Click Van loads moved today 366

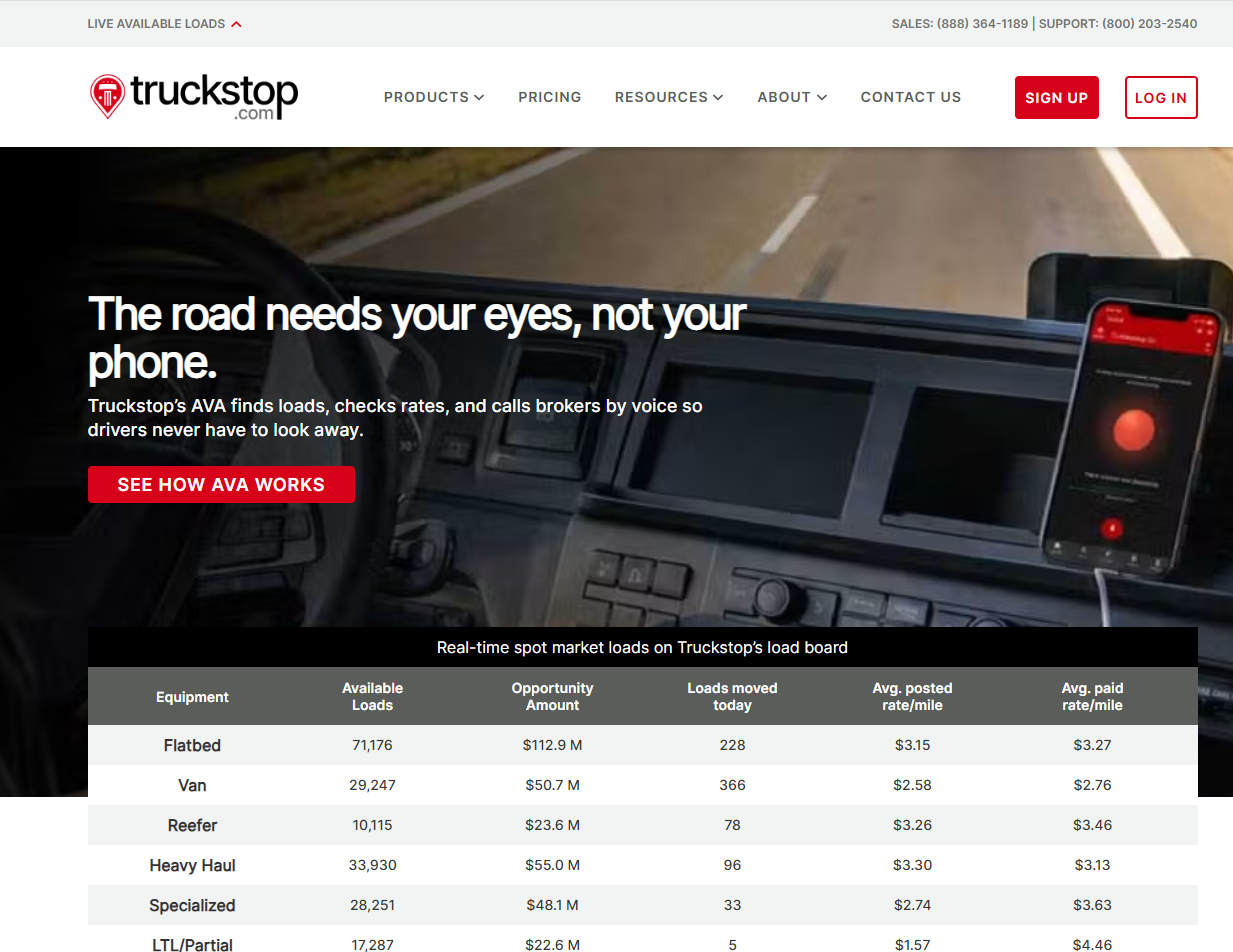click(x=732, y=785)
